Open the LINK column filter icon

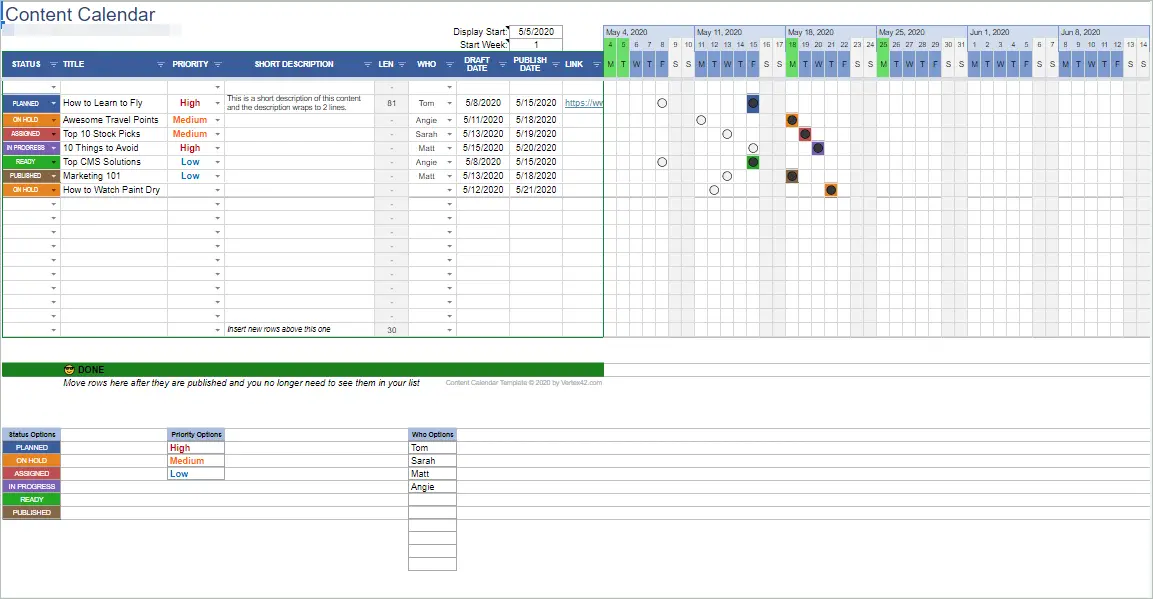(x=597, y=64)
